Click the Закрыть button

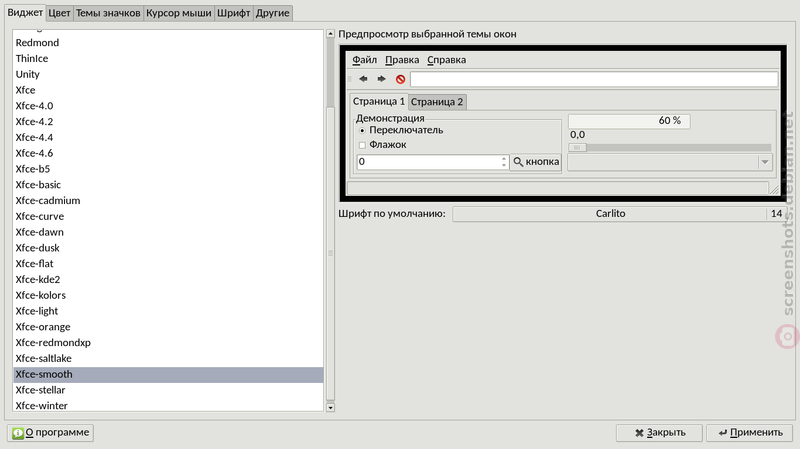(x=659, y=433)
